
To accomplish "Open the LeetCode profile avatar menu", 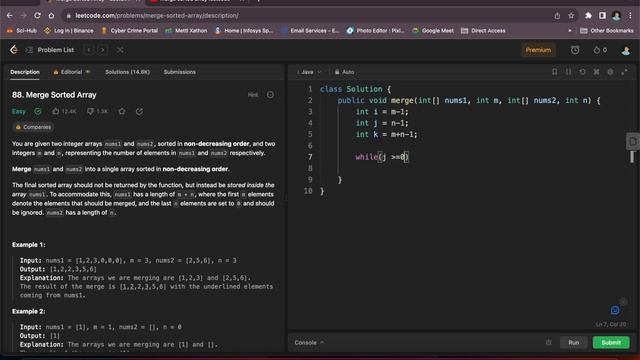I will (625, 50).
